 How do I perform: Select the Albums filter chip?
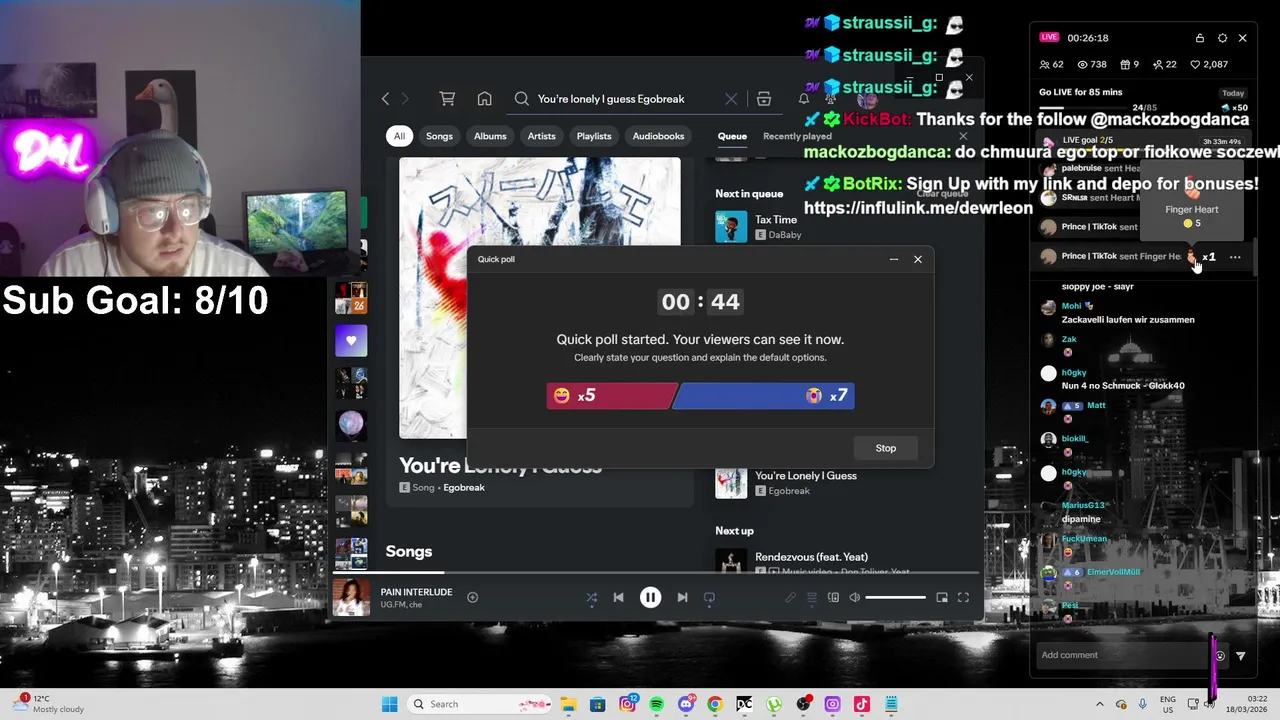pos(490,136)
